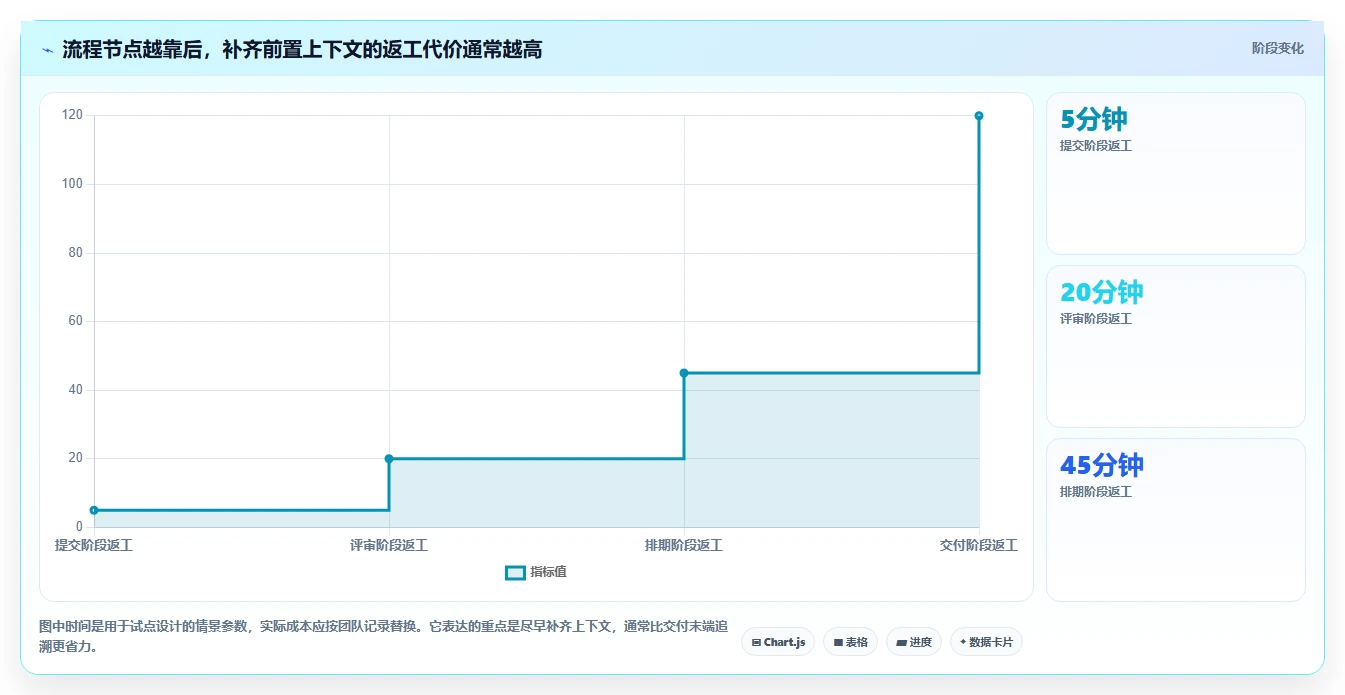Click the data point at 提交阶段返工
Screen dimensions: 1345x695
(x=94, y=510)
